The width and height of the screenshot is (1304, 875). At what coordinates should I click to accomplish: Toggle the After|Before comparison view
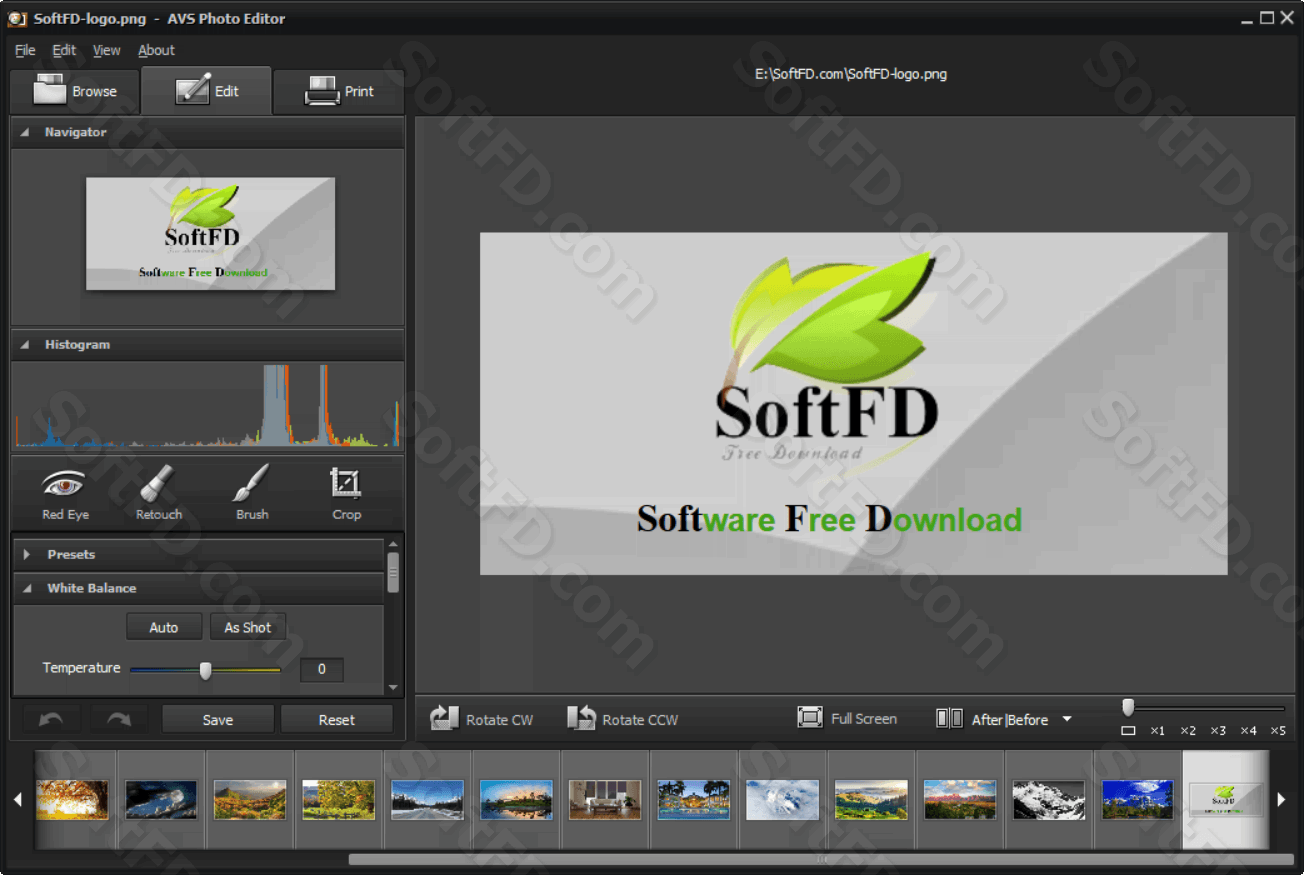coord(992,719)
